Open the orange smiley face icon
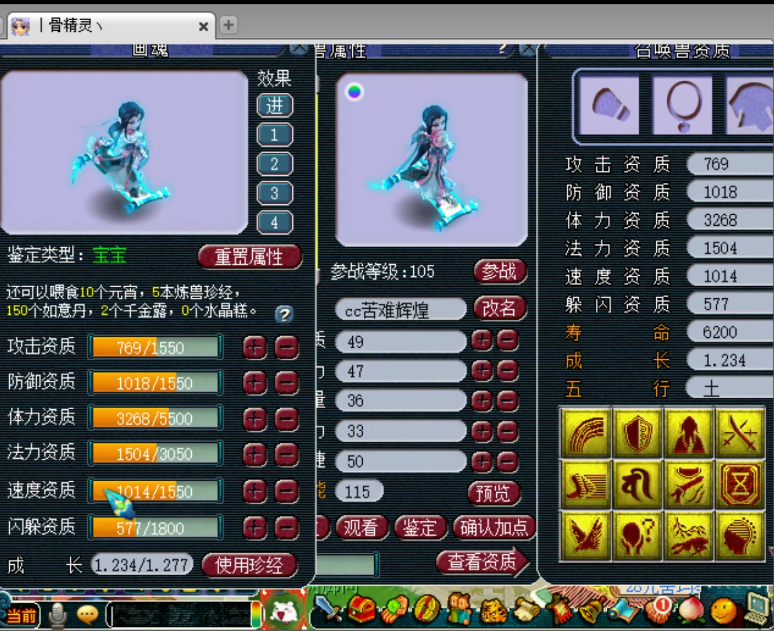The image size is (774, 631). click(724, 610)
